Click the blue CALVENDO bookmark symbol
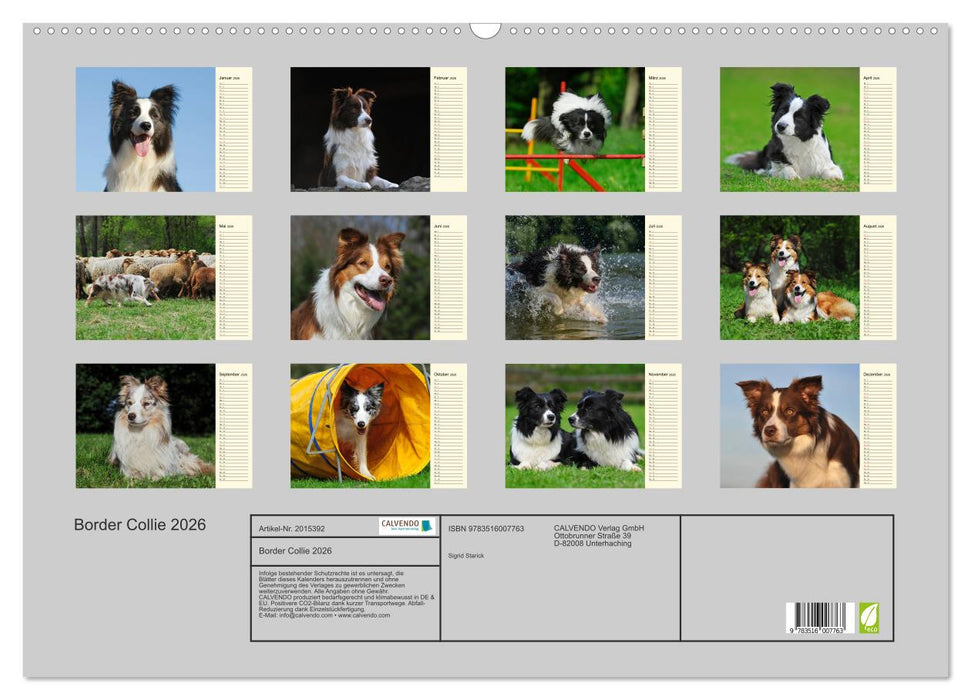The height and width of the screenshot is (700, 971). 428,526
